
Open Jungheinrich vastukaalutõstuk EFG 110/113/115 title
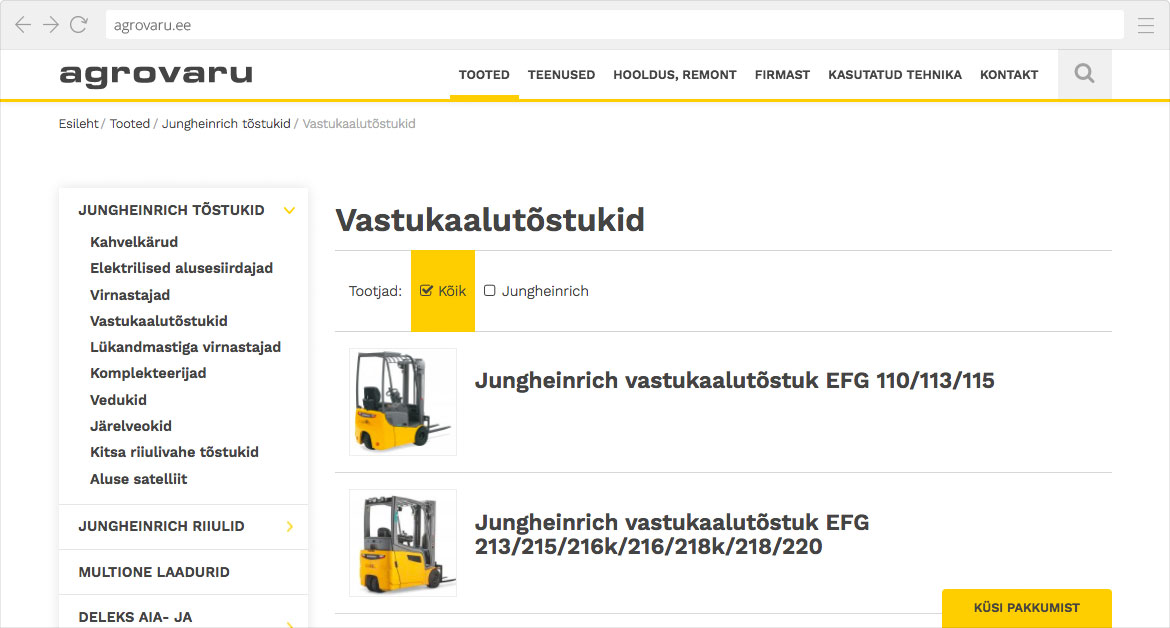(734, 380)
